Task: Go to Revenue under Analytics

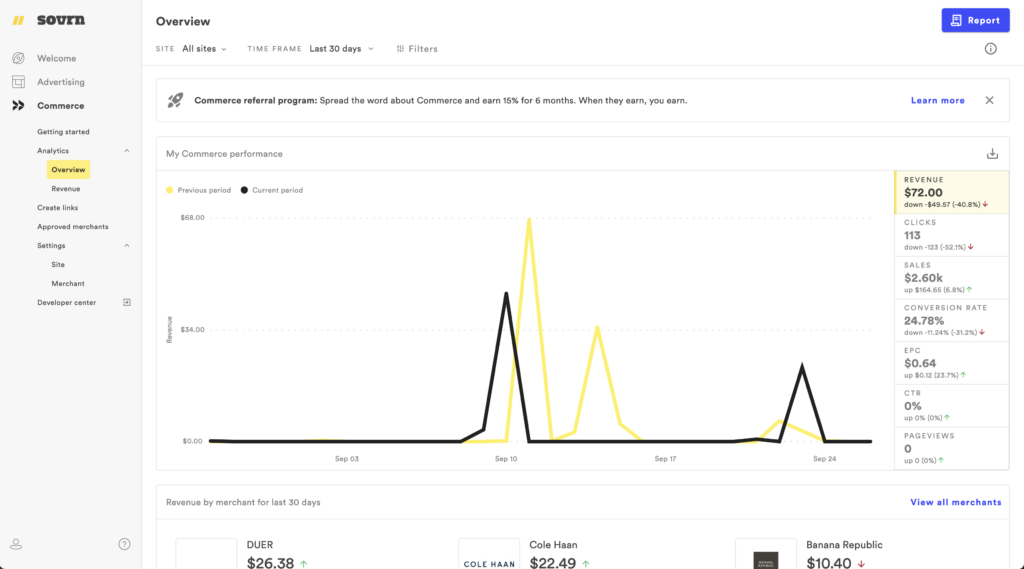Action: 66,188
